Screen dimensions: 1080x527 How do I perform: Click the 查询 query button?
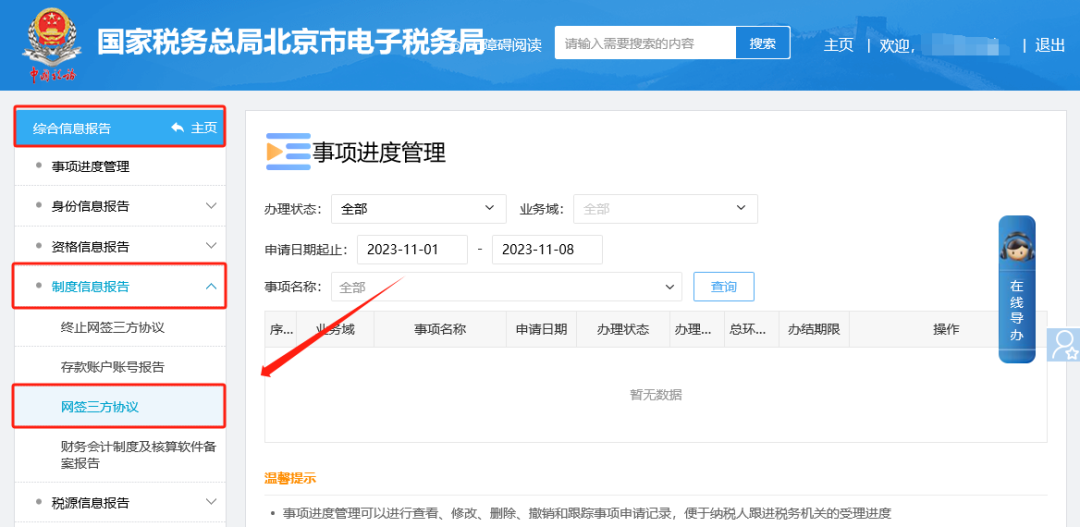tap(724, 287)
